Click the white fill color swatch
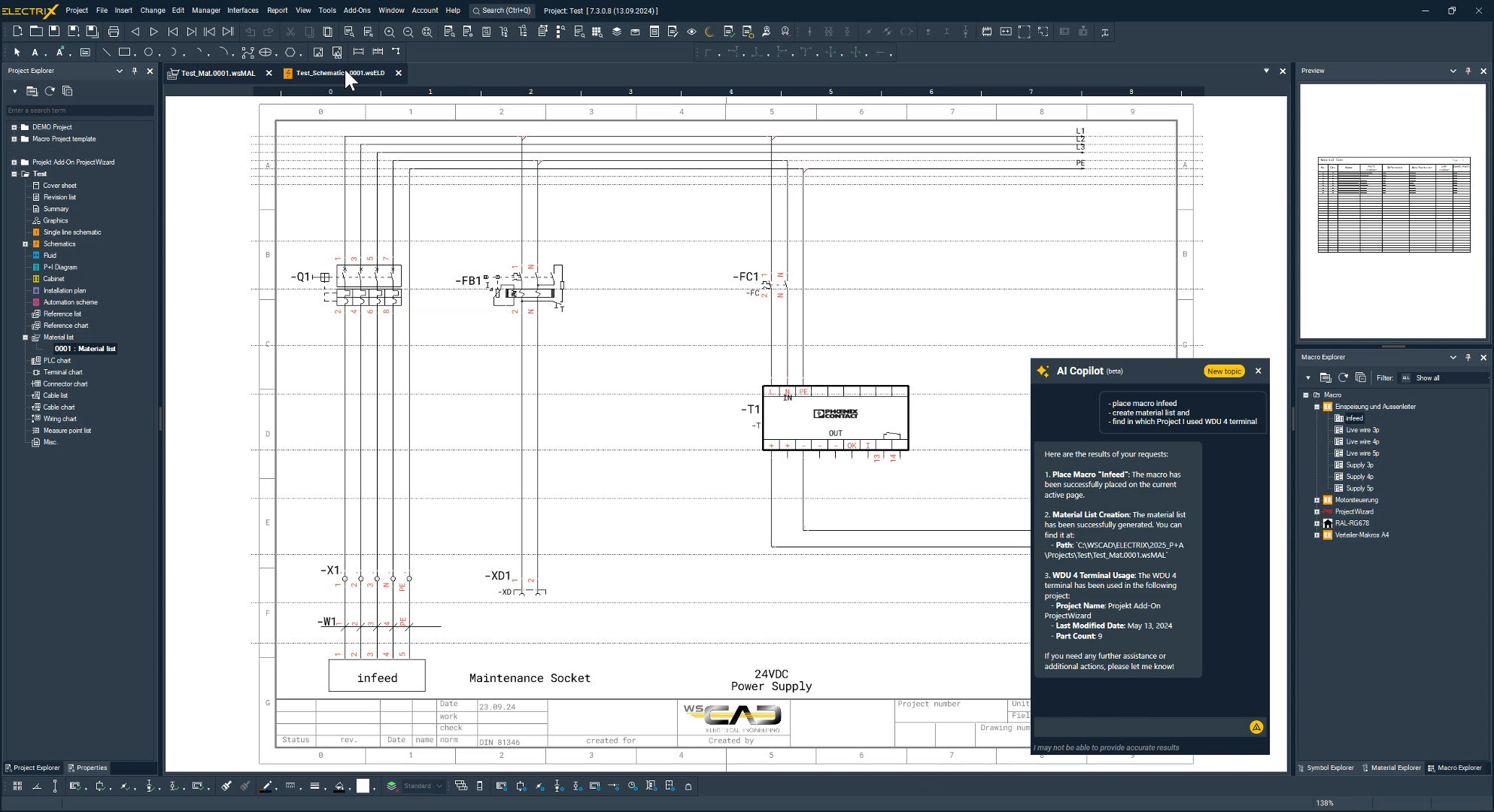Image resolution: width=1494 pixels, height=812 pixels. point(363,786)
